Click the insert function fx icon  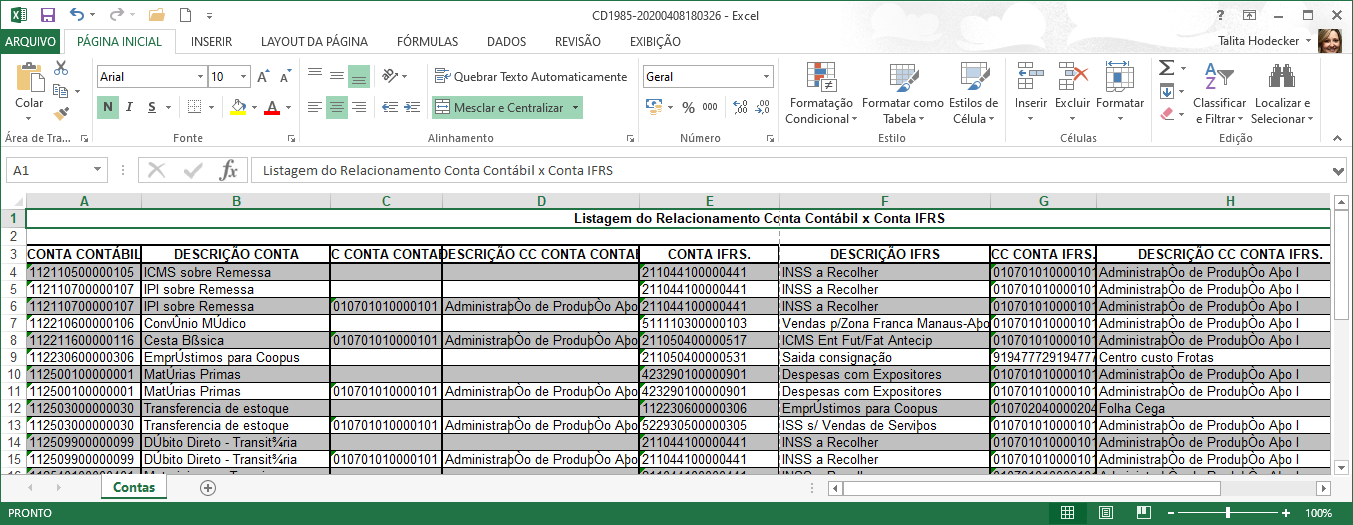(x=229, y=170)
